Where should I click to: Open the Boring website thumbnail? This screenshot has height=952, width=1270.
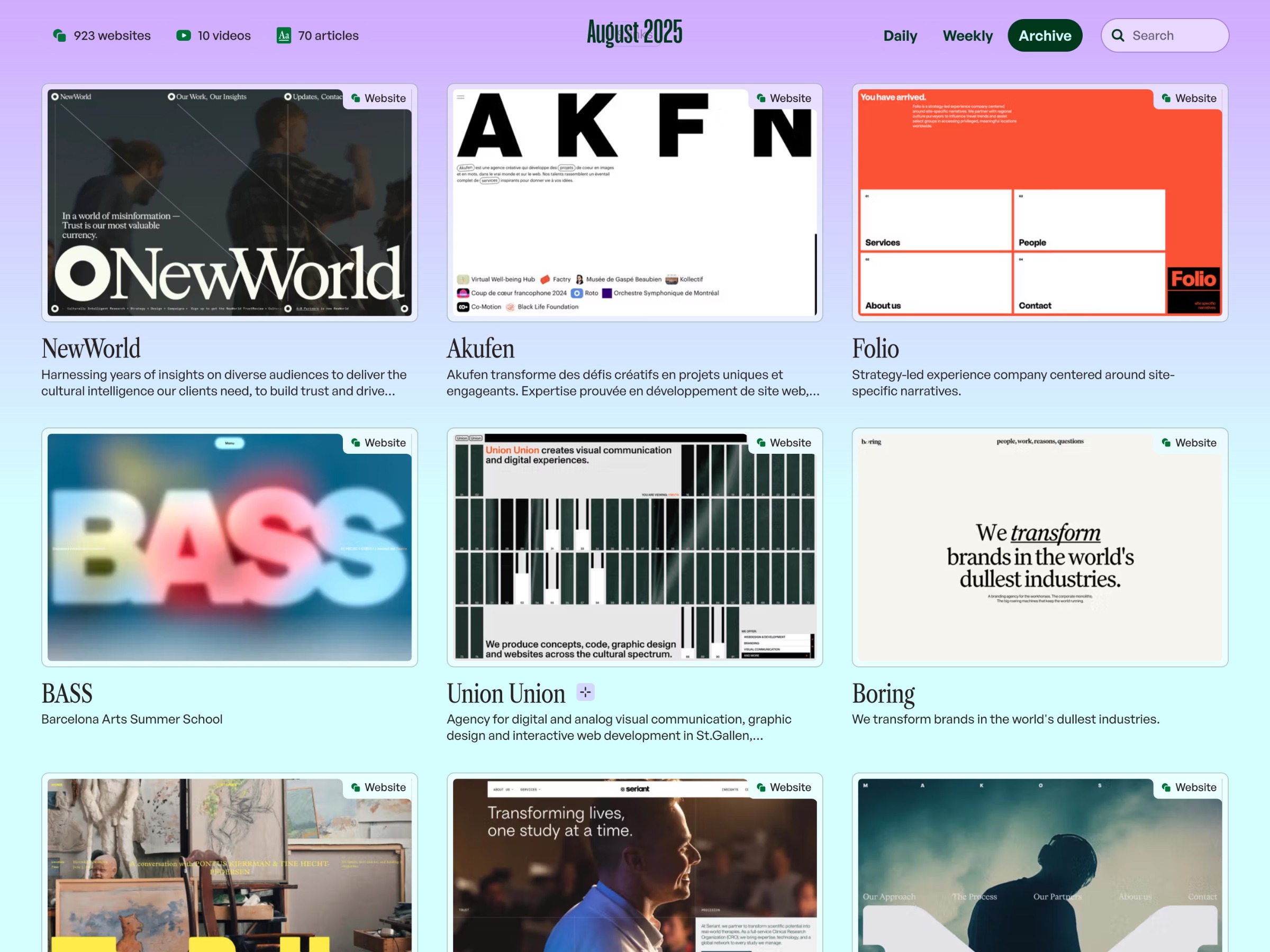pos(1040,547)
